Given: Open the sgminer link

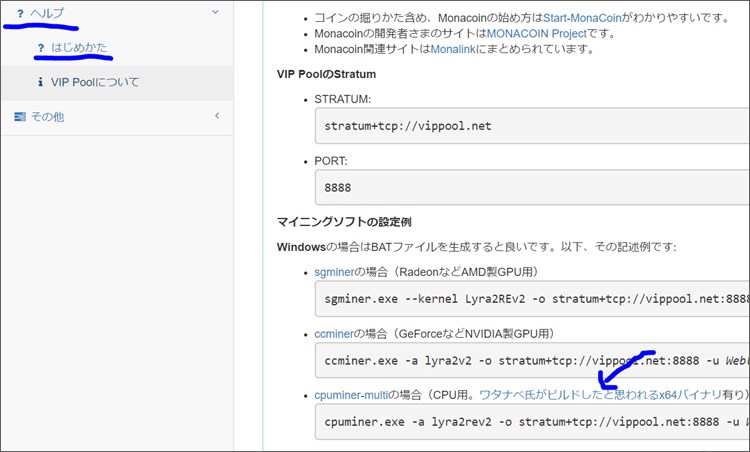Looking at the screenshot, I should click(334, 272).
